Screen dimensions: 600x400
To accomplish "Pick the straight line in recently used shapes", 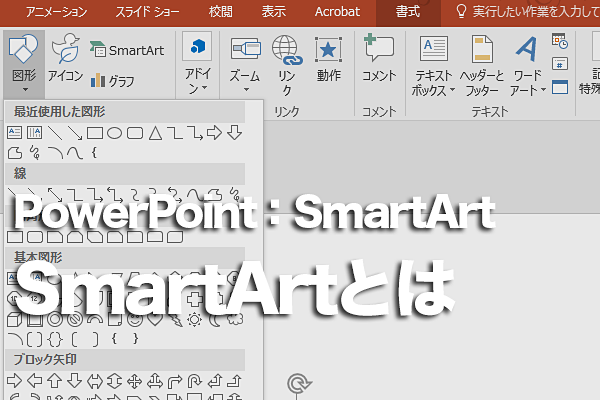I will (55, 133).
